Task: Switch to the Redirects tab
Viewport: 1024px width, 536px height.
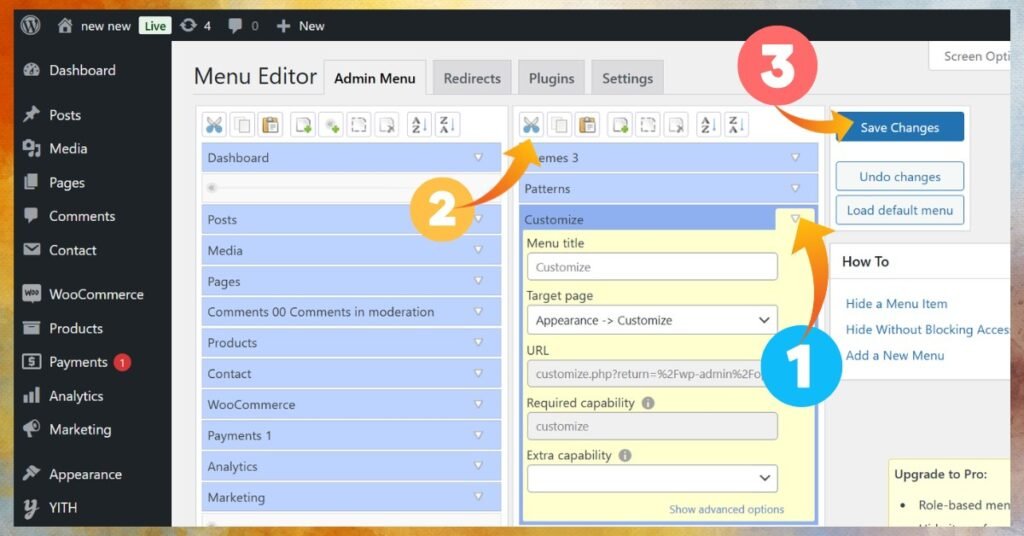Action: coord(472,78)
